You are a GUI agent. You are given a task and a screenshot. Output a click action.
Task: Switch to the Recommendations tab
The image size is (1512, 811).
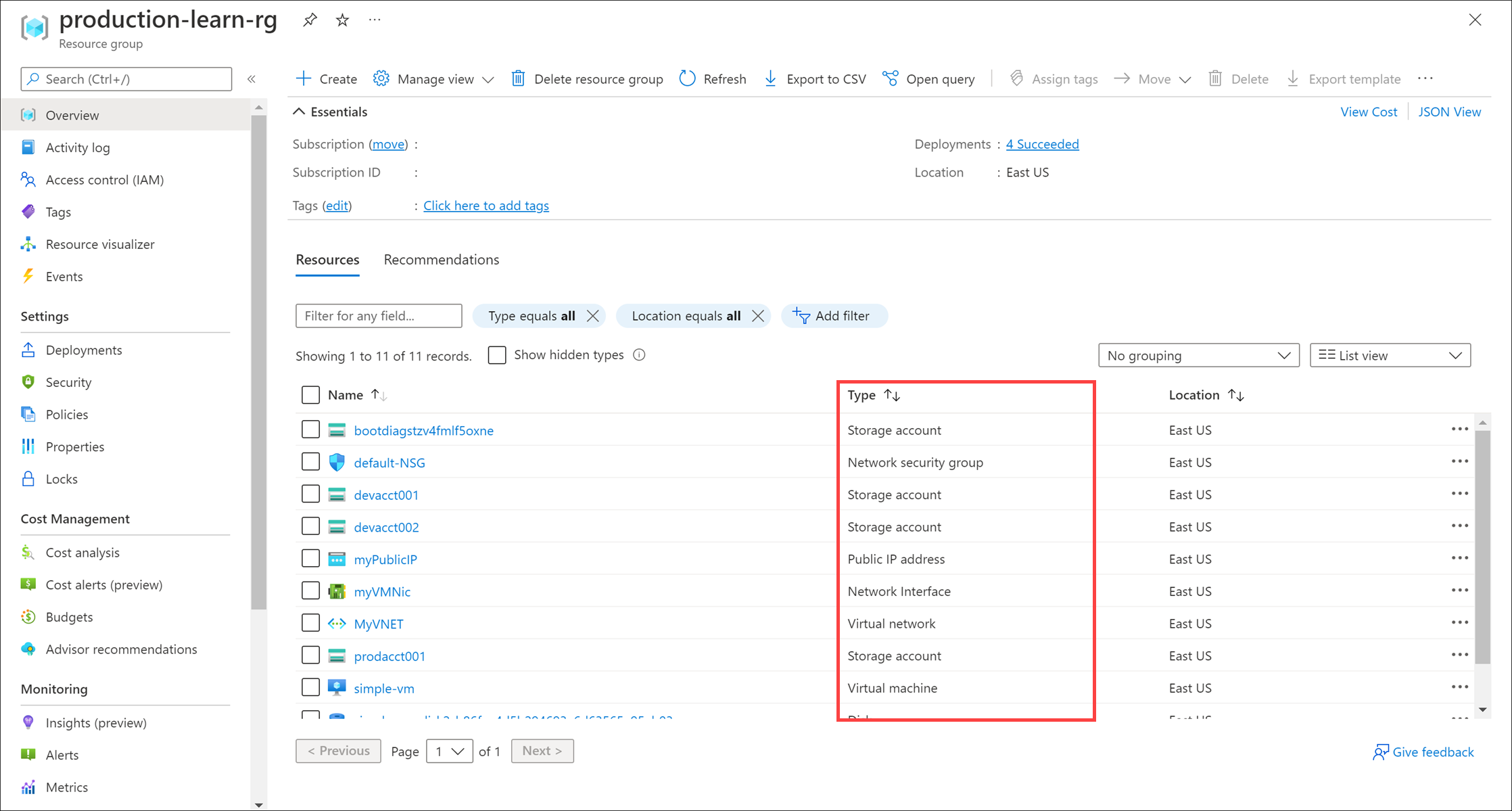pyautogui.click(x=441, y=260)
